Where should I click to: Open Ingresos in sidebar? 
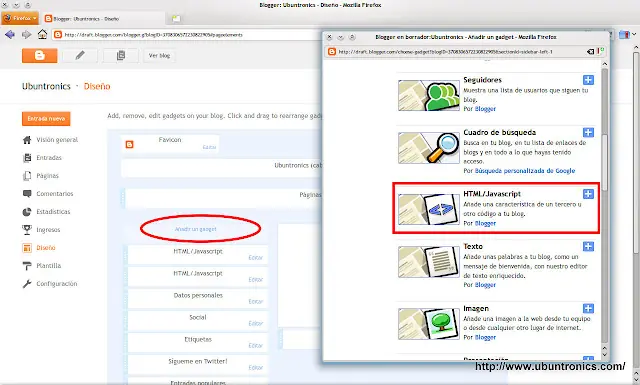pyautogui.click(x=48, y=230)
